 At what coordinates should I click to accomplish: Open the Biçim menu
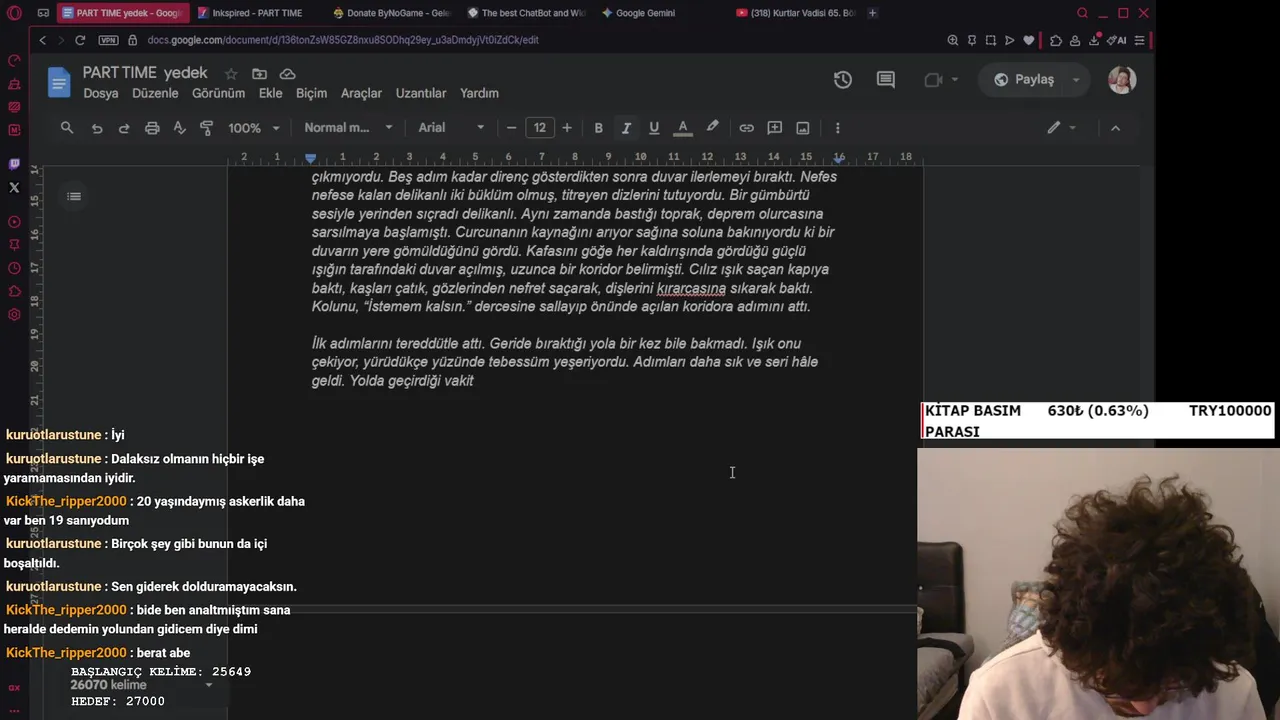click(x=312, y=93)
